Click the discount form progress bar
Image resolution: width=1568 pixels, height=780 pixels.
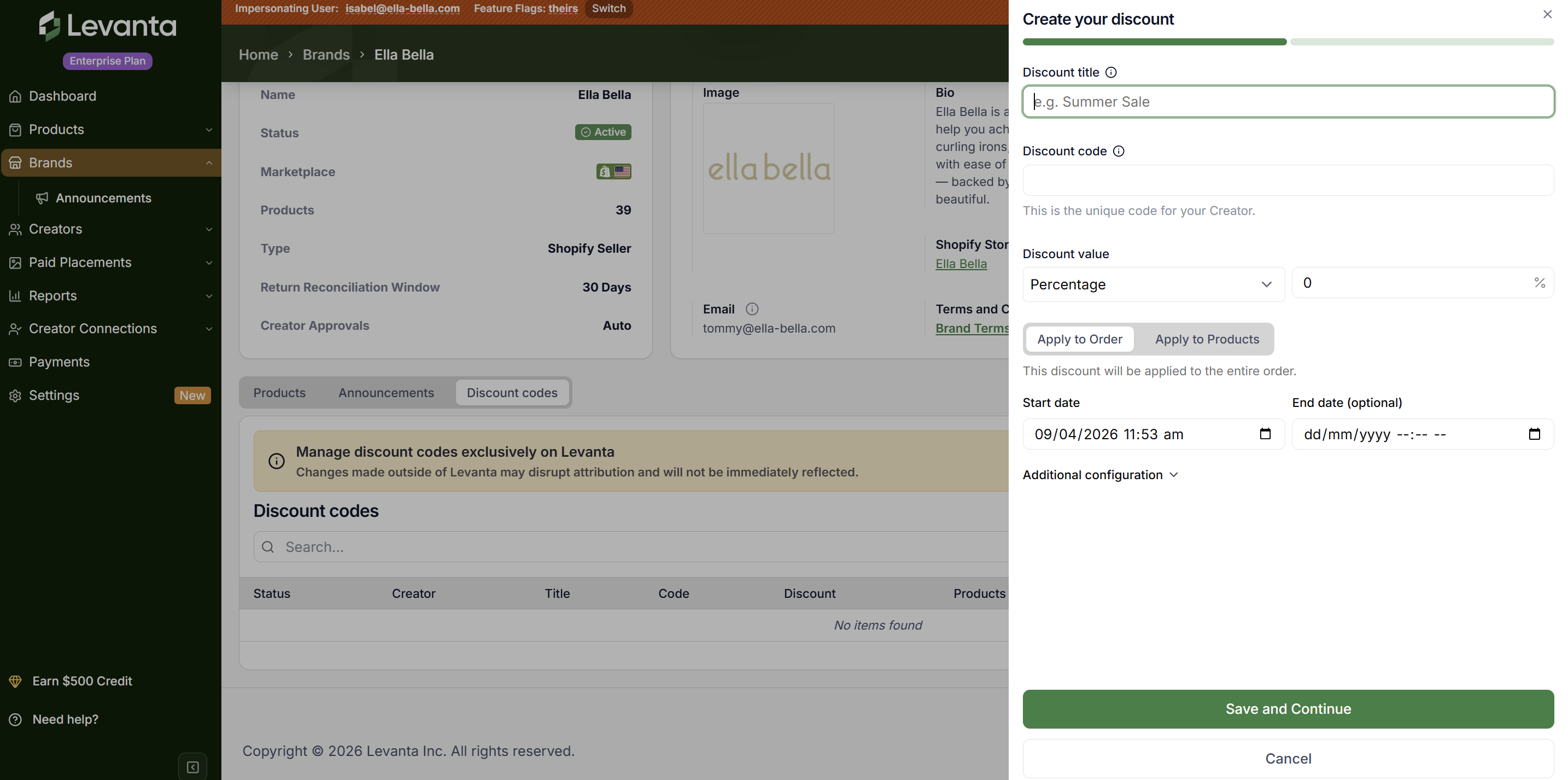[x=1288, y=42]
